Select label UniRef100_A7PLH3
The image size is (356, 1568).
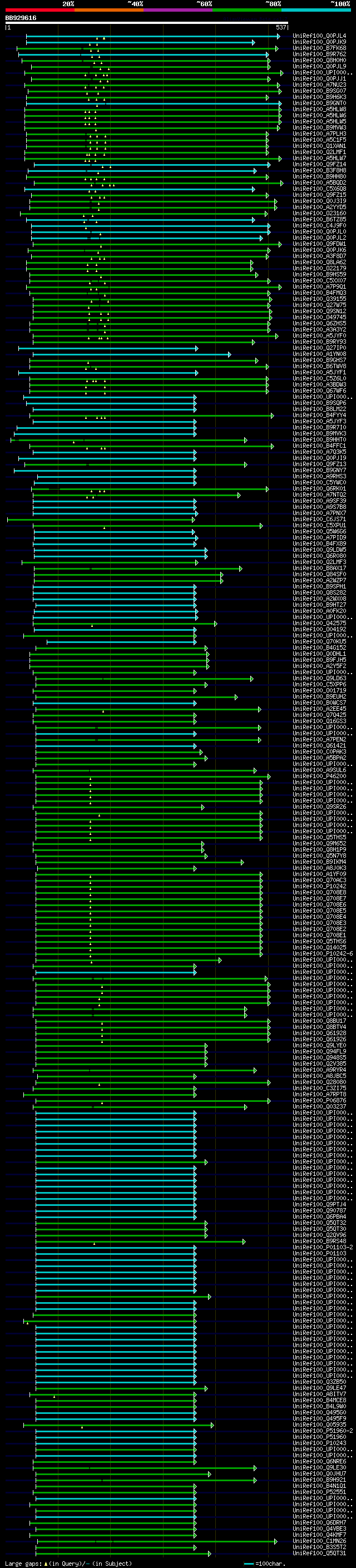pos(319,134)
